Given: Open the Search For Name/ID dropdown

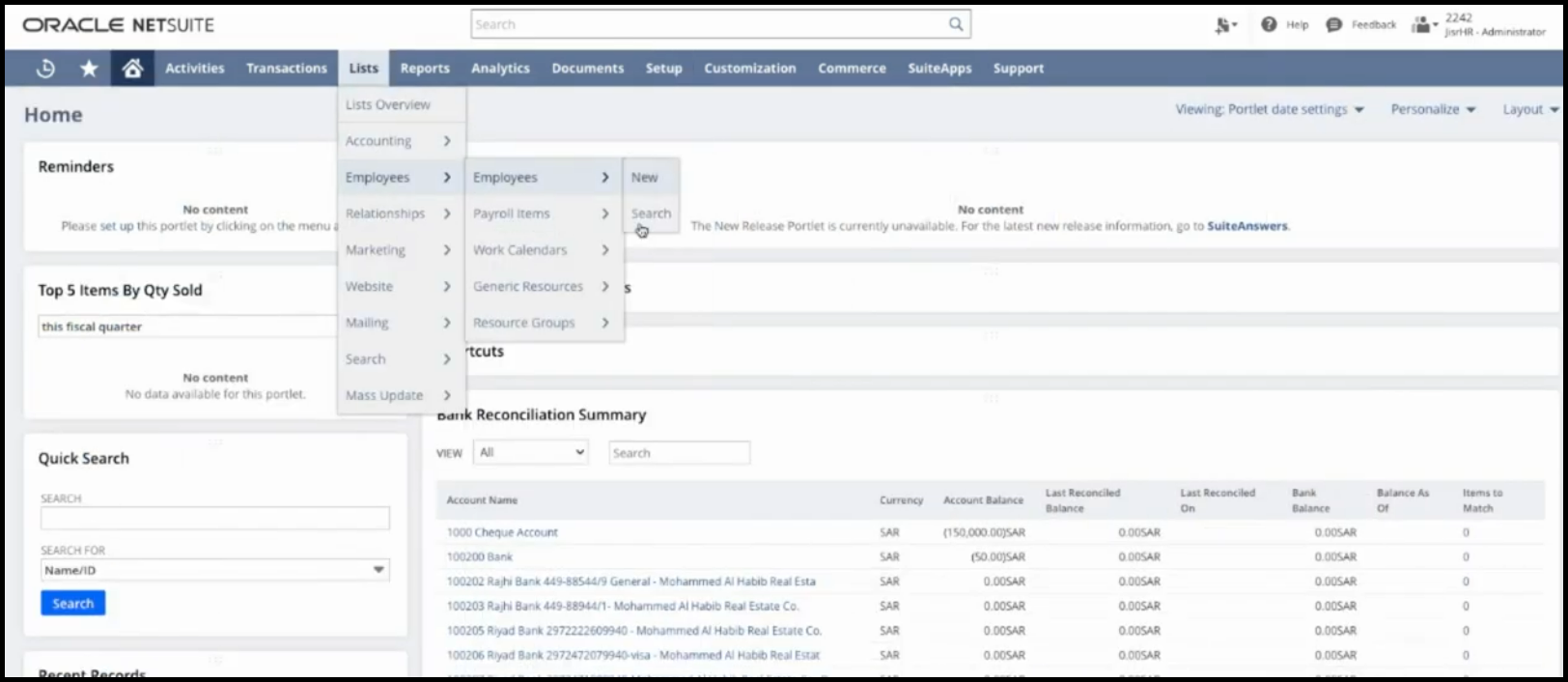Looking at the screenshot, I should tap(214, 570).
